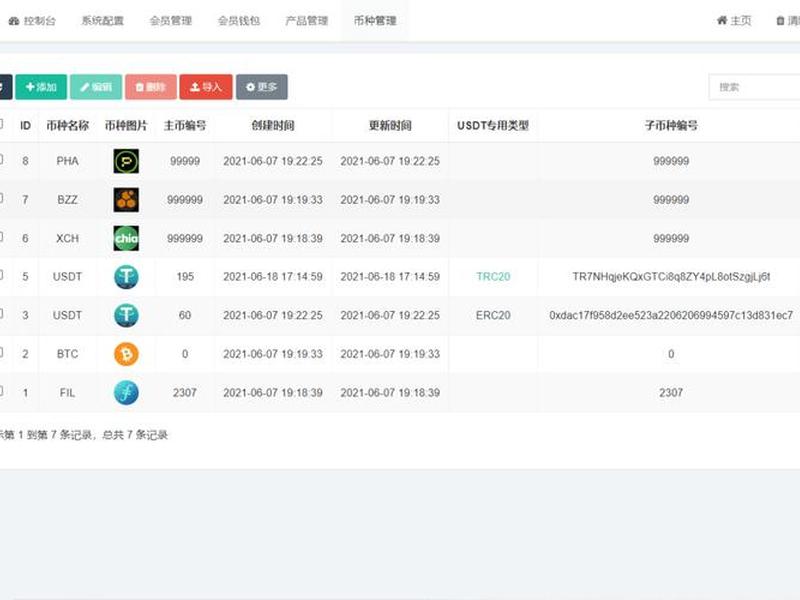The height and width of the screenshot is (600, 800).
Task: Click the PHA coin name cell
Action: pyautogui.click(x=67, y=161)
